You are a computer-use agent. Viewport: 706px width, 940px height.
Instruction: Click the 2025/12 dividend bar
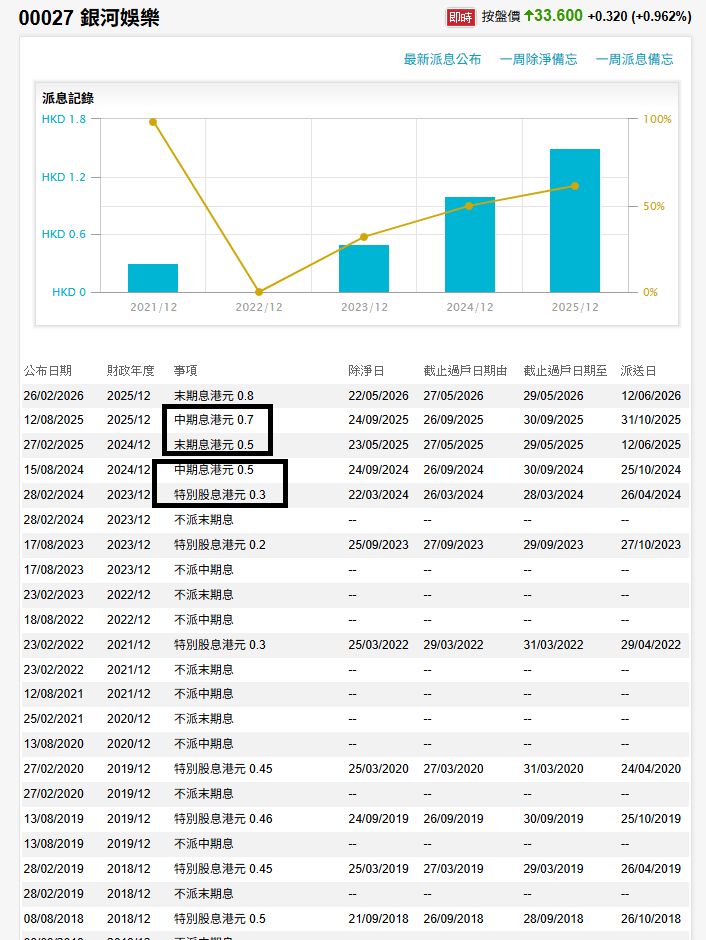tap(575, 221)
